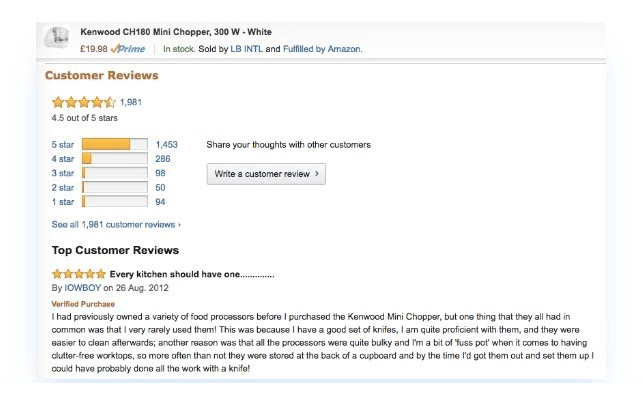Click the five-star icons on IOWBOY's review
The image size is (643, 400).
(78, 273)
